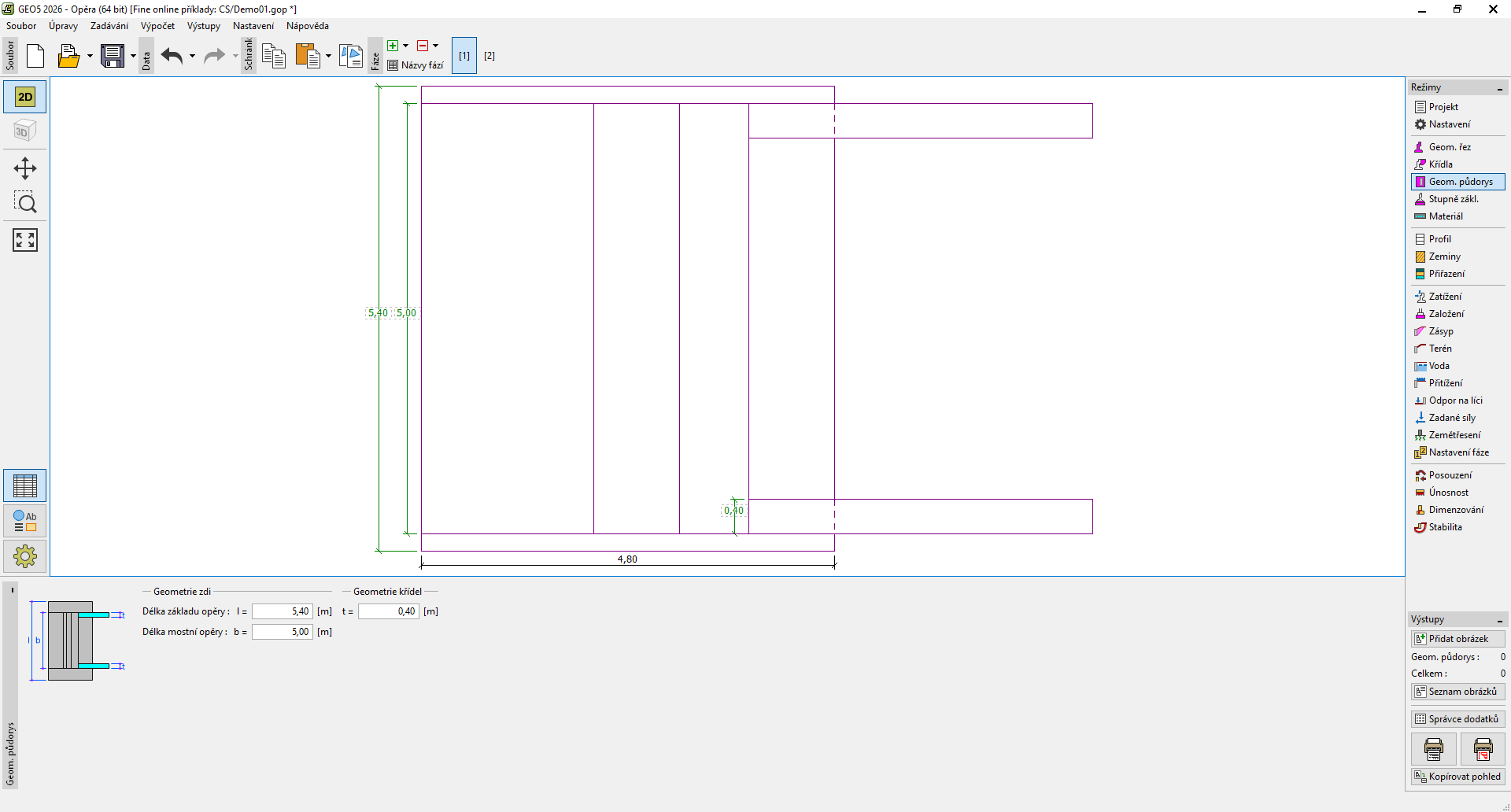The image size is (1511, 812).
Task: Toggle the table view panel button
Action: tap(25, 485)
